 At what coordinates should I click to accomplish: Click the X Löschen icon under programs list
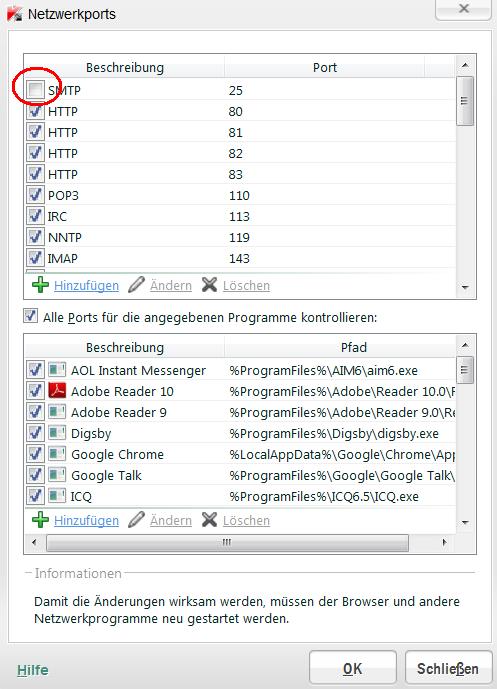(209, 520)
